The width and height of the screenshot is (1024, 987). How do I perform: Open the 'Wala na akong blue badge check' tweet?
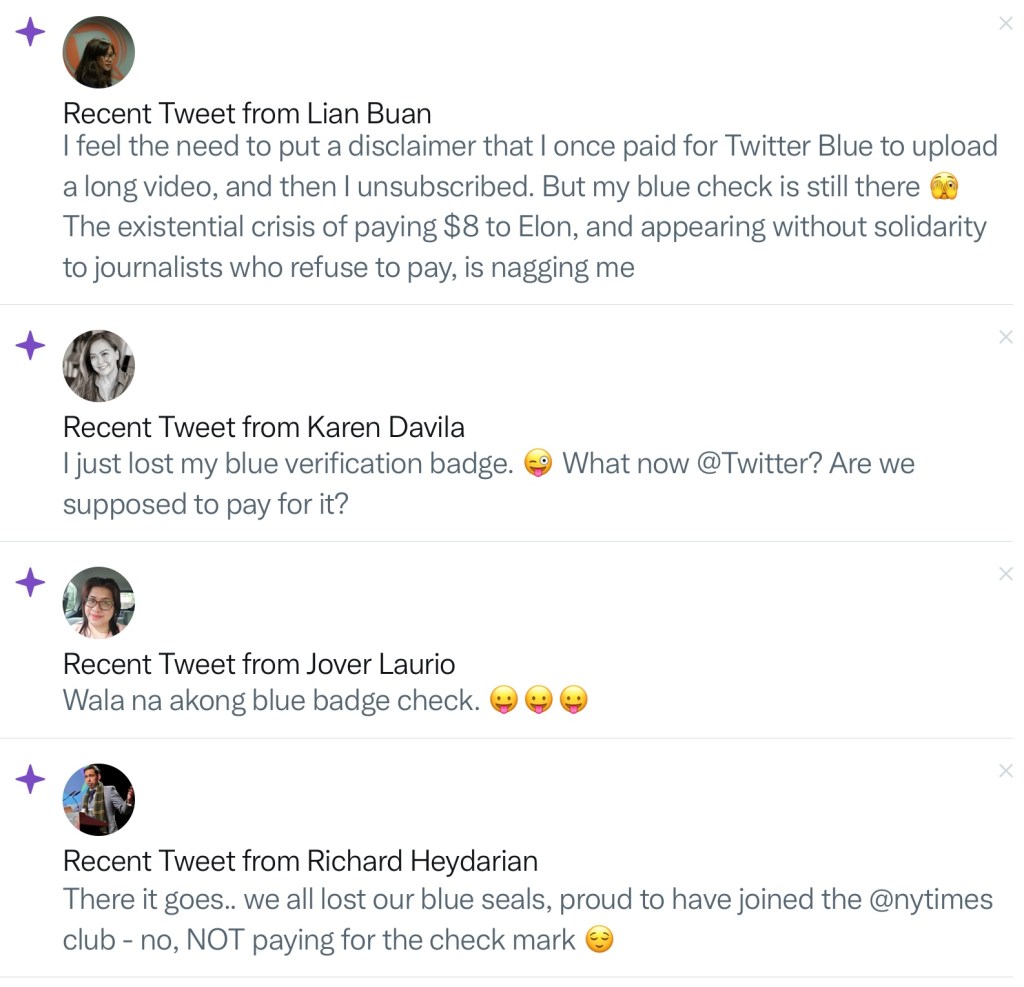[270, 700]
